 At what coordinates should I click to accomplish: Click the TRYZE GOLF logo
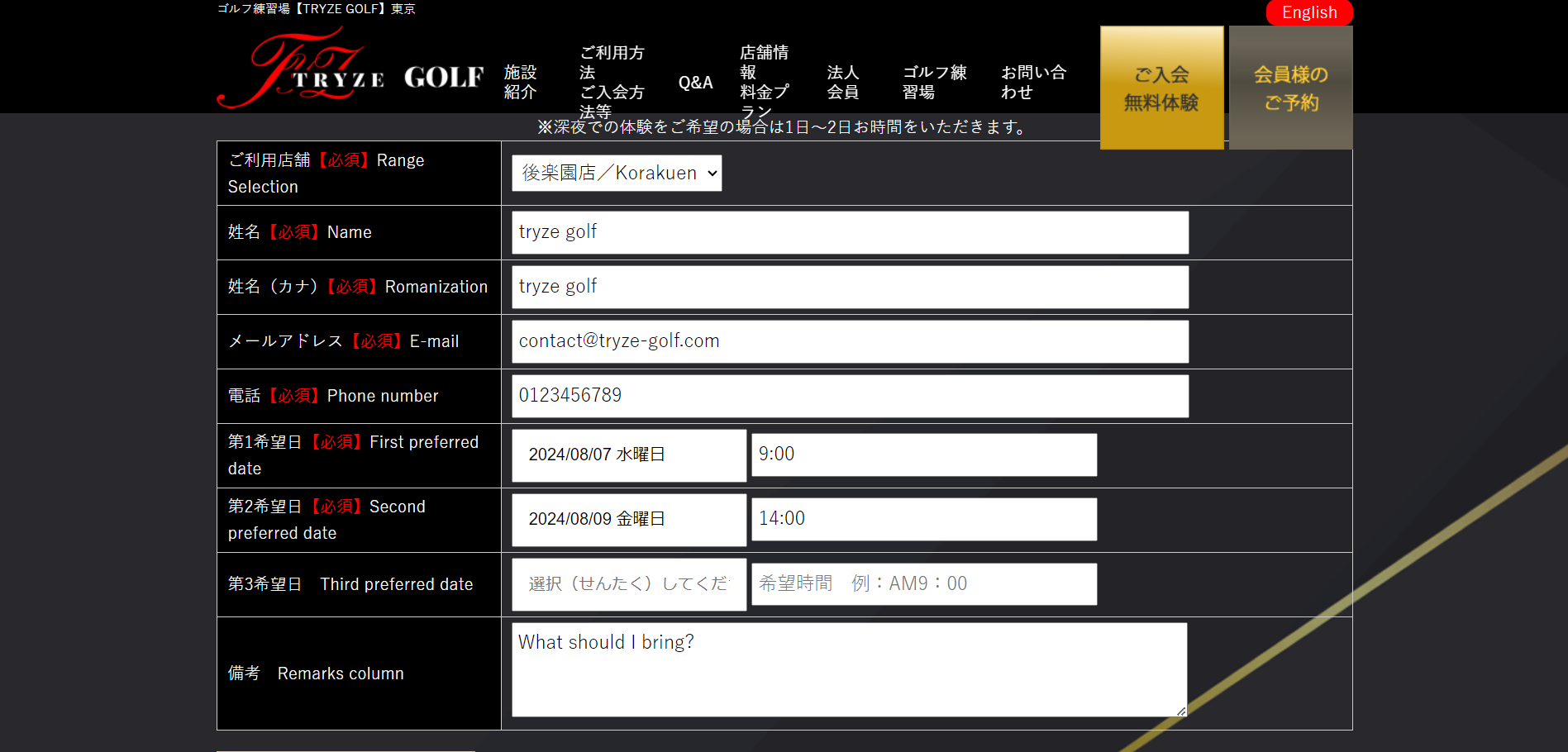350,68
